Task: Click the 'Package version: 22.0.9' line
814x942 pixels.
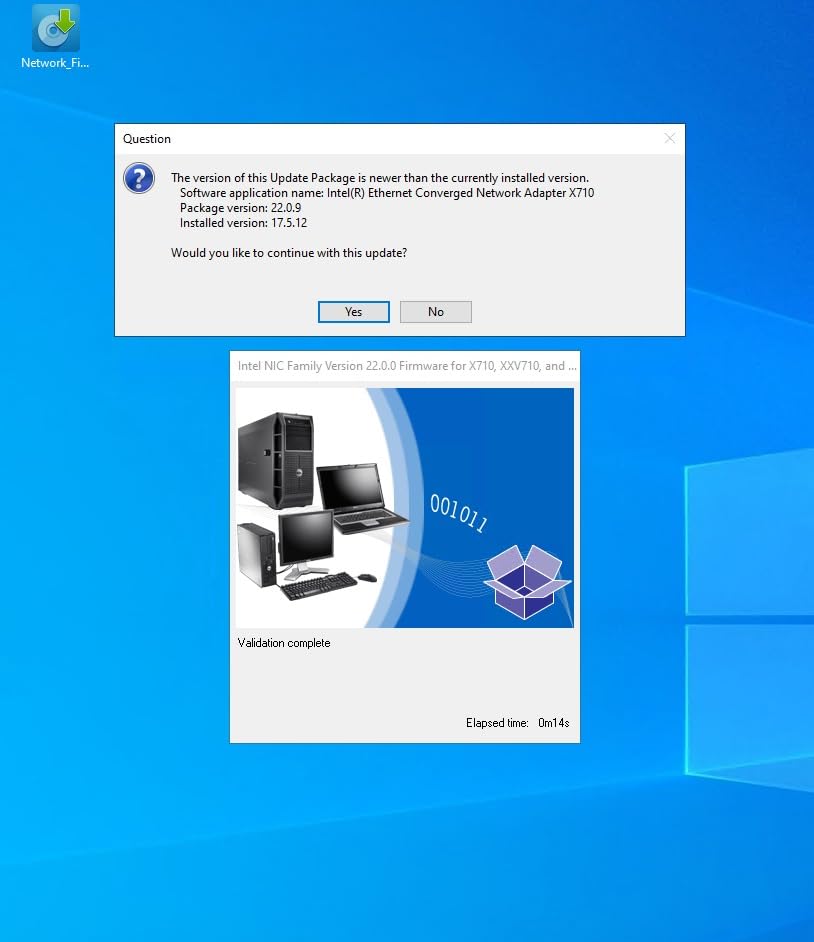Action: (240, 208)
